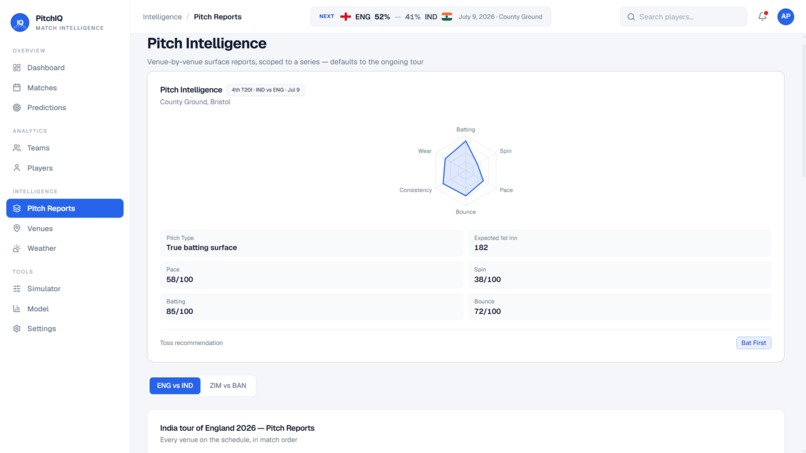Open the Model tool label
806x453 pixels.
38,309
